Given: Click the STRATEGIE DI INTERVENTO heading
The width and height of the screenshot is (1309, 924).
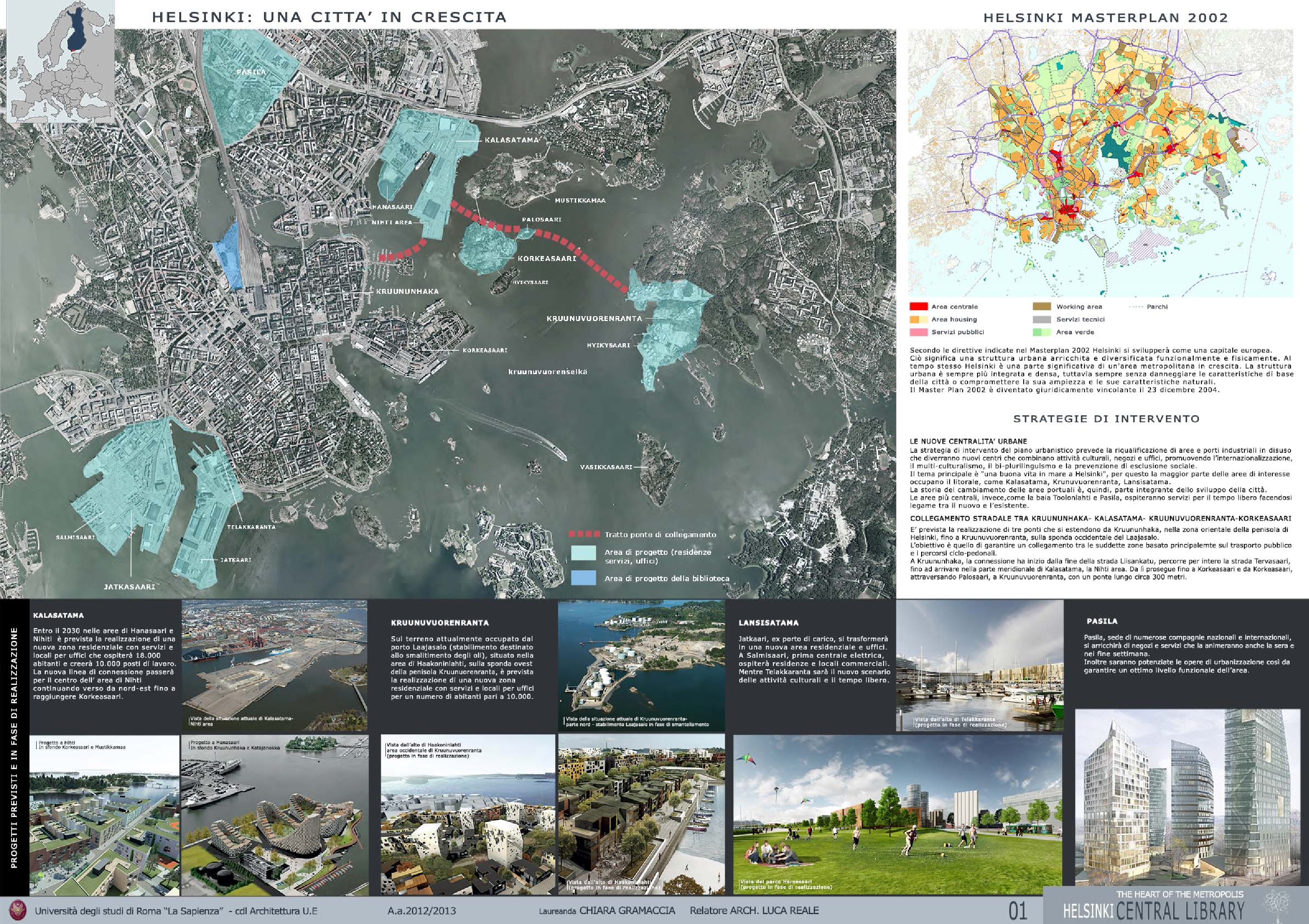Looking at the screenshot, I should tap(1106, 419).
